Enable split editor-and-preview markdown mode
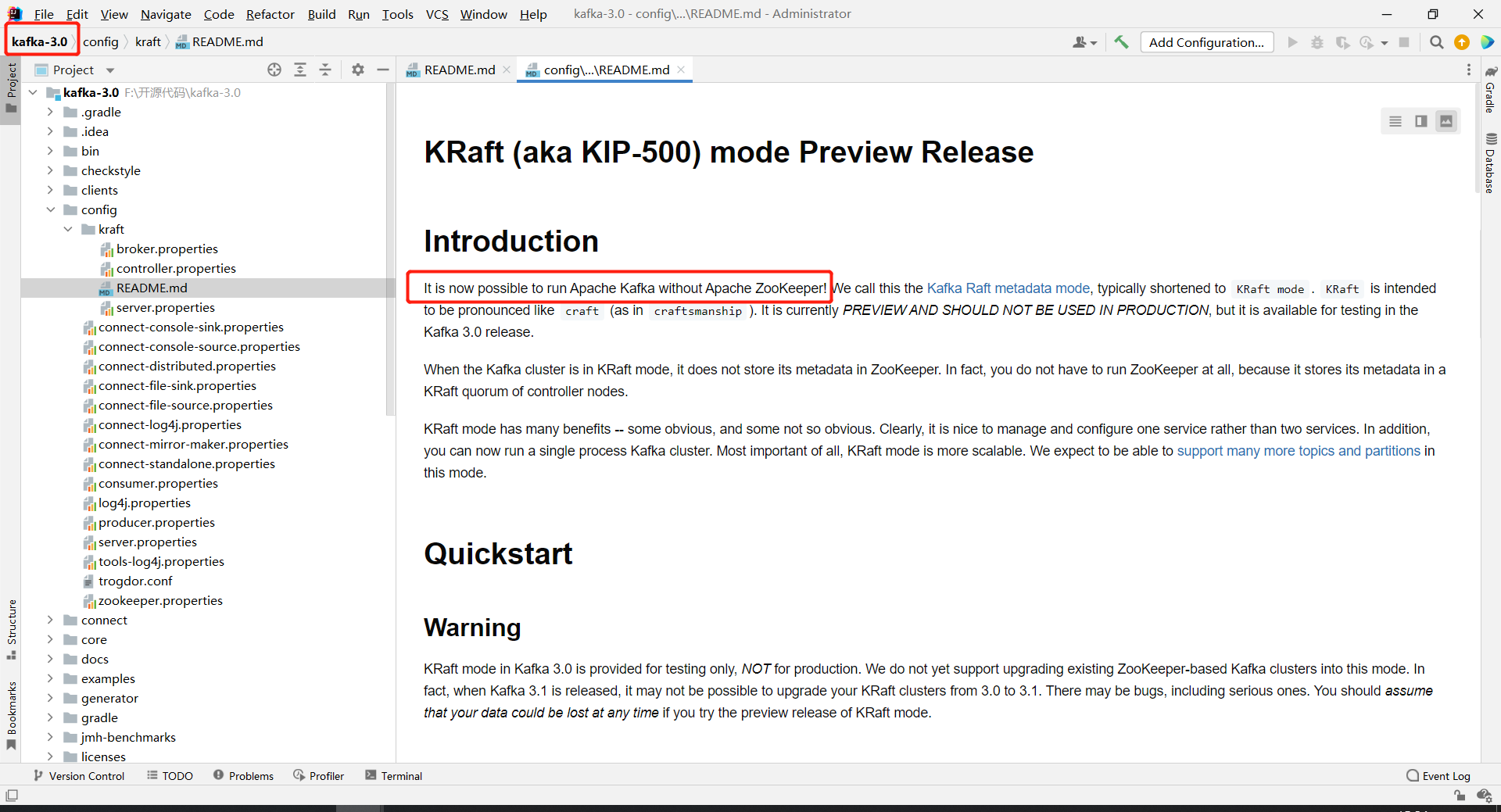The height and width of the screenshot is (812, 1501). pyautogui.click(x=1420, y=121)
